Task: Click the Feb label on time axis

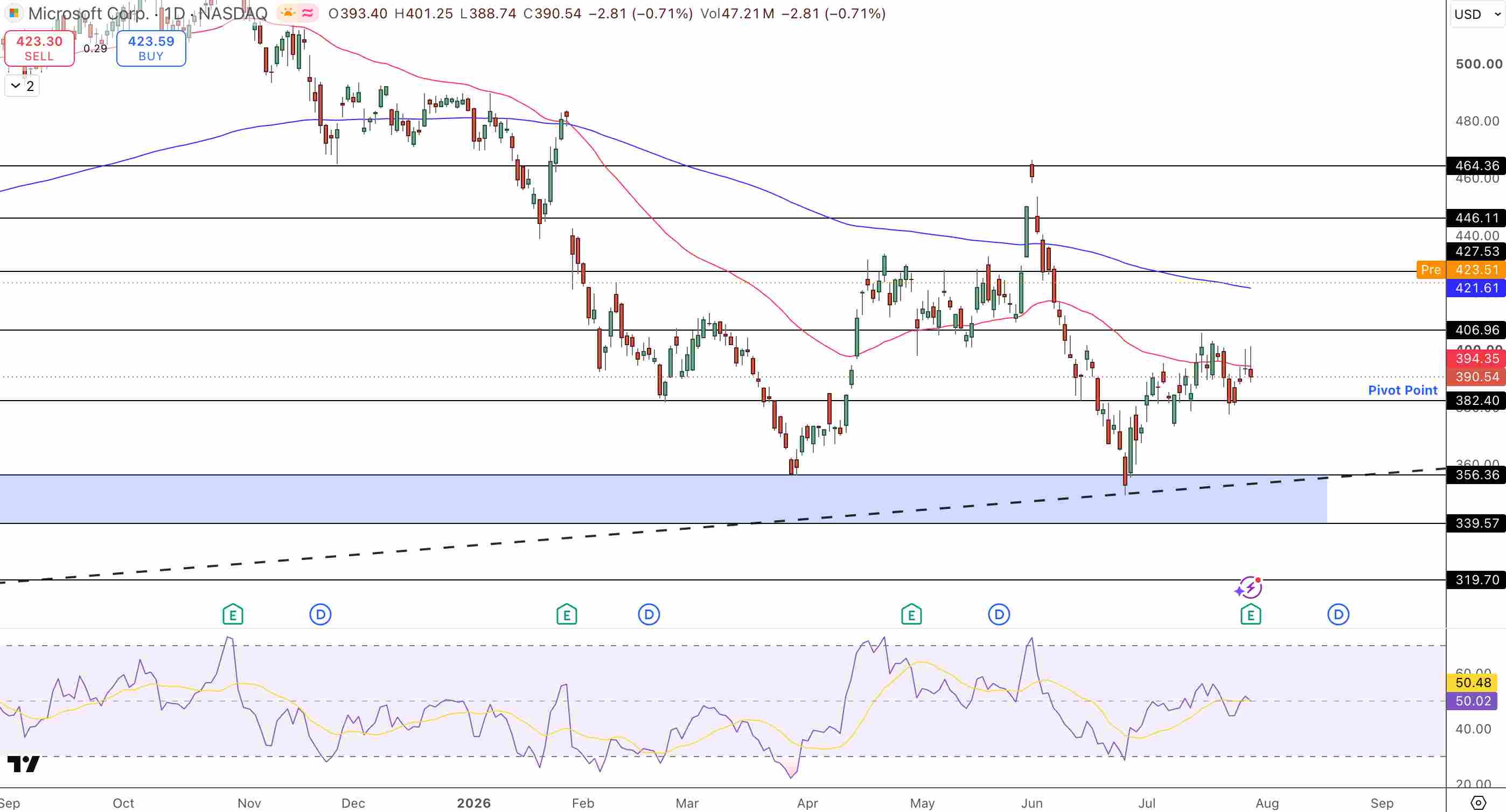Action: click(583, 803)
